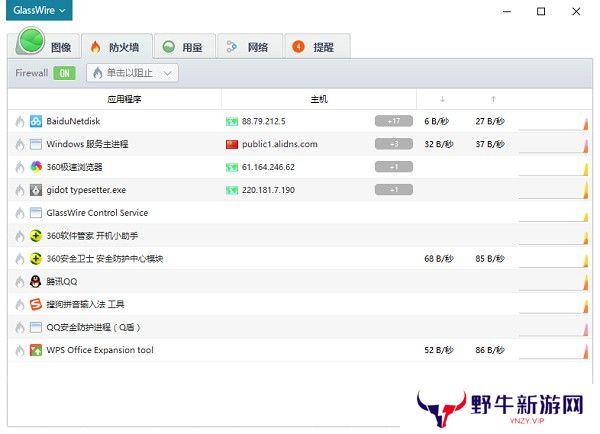Expand the +1 hosts badge for 360极速浏览器
This screenshot has height=434, width=600.
(x=394, y=167)
